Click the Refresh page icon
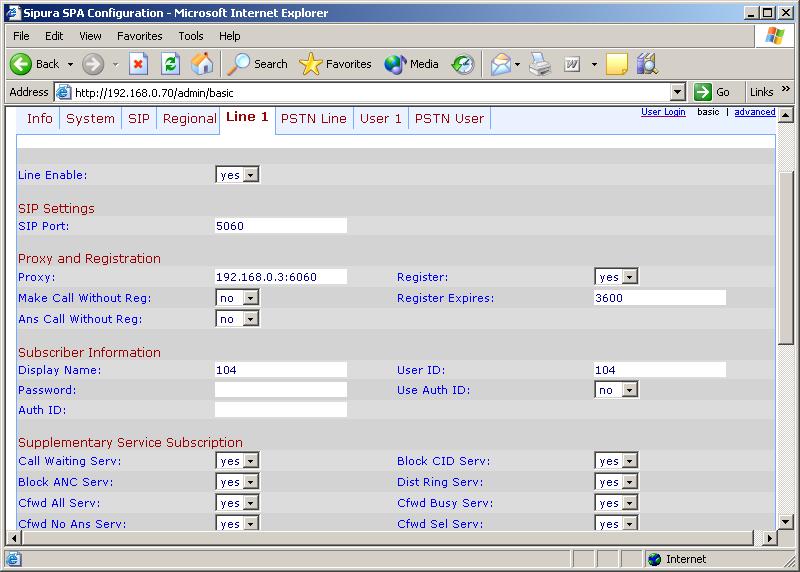Screen dimensions: 800x572 tap(171, 64)
